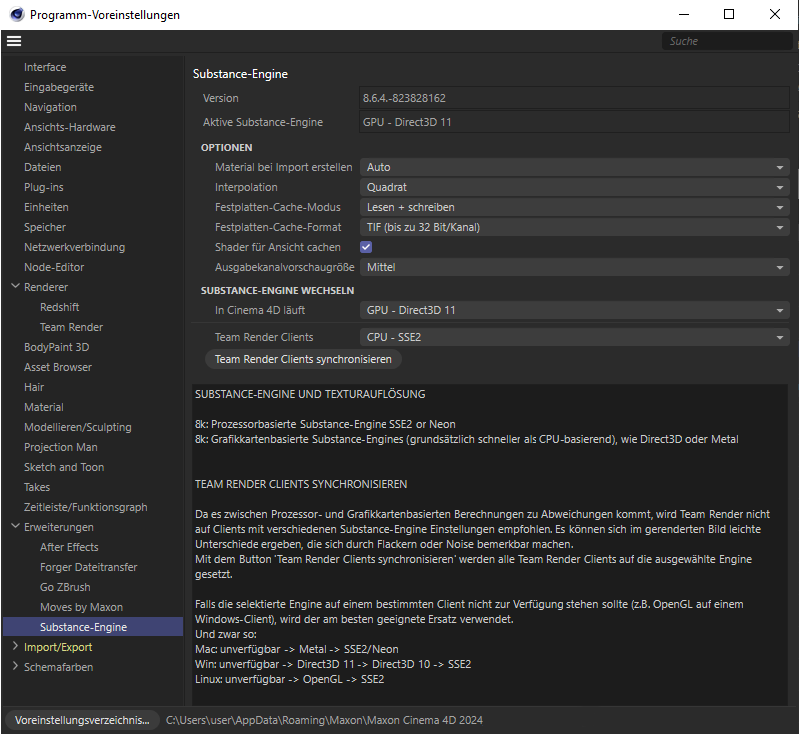Select Navigation in the sidebar
Screen dimensions: 800x734
[50, 107]
